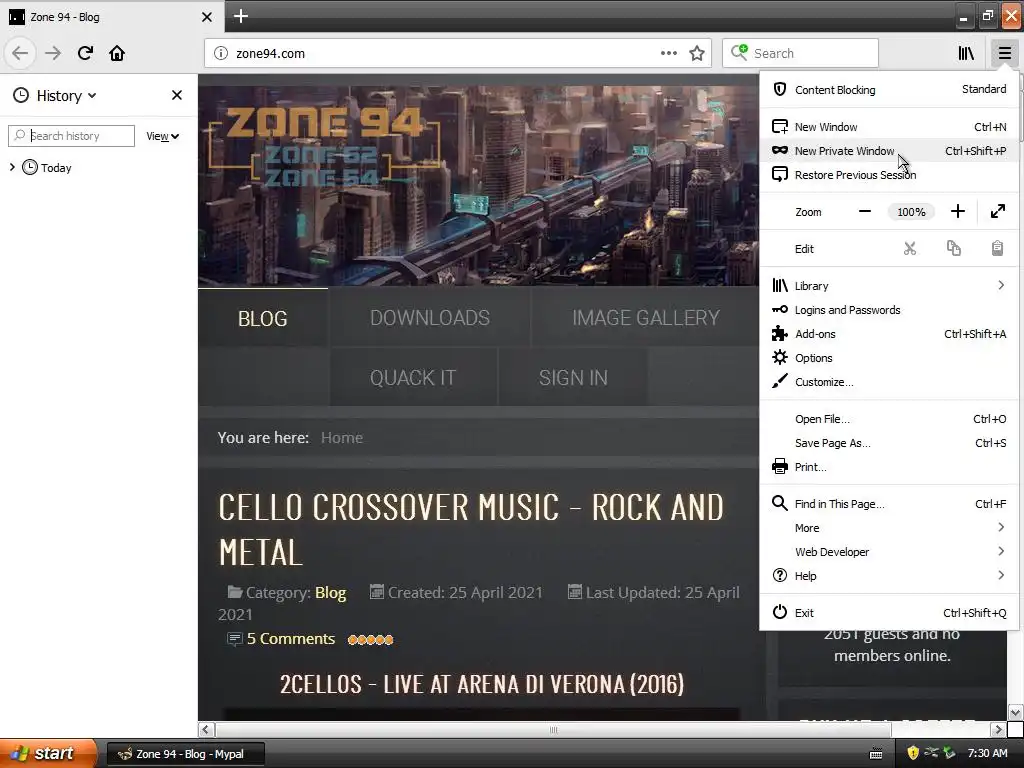Image resolution: width=1024 pixels, height=768 pixels.
Task: Zoom in with the plus button
Action: 957,212
